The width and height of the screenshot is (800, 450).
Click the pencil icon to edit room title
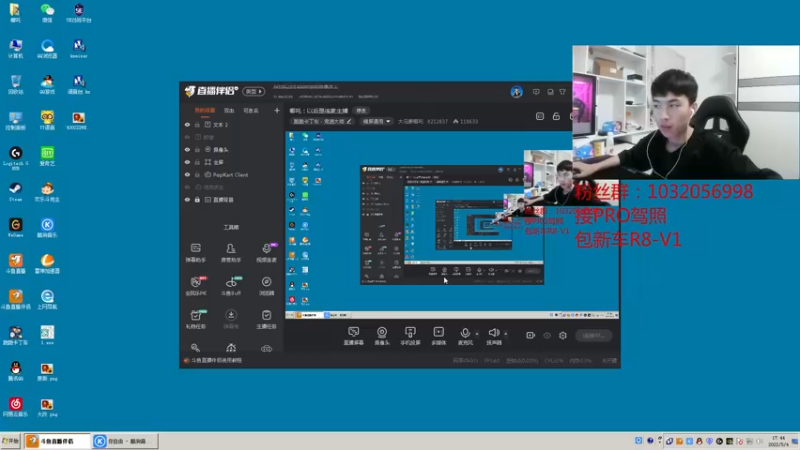click(x=349, y=121)
